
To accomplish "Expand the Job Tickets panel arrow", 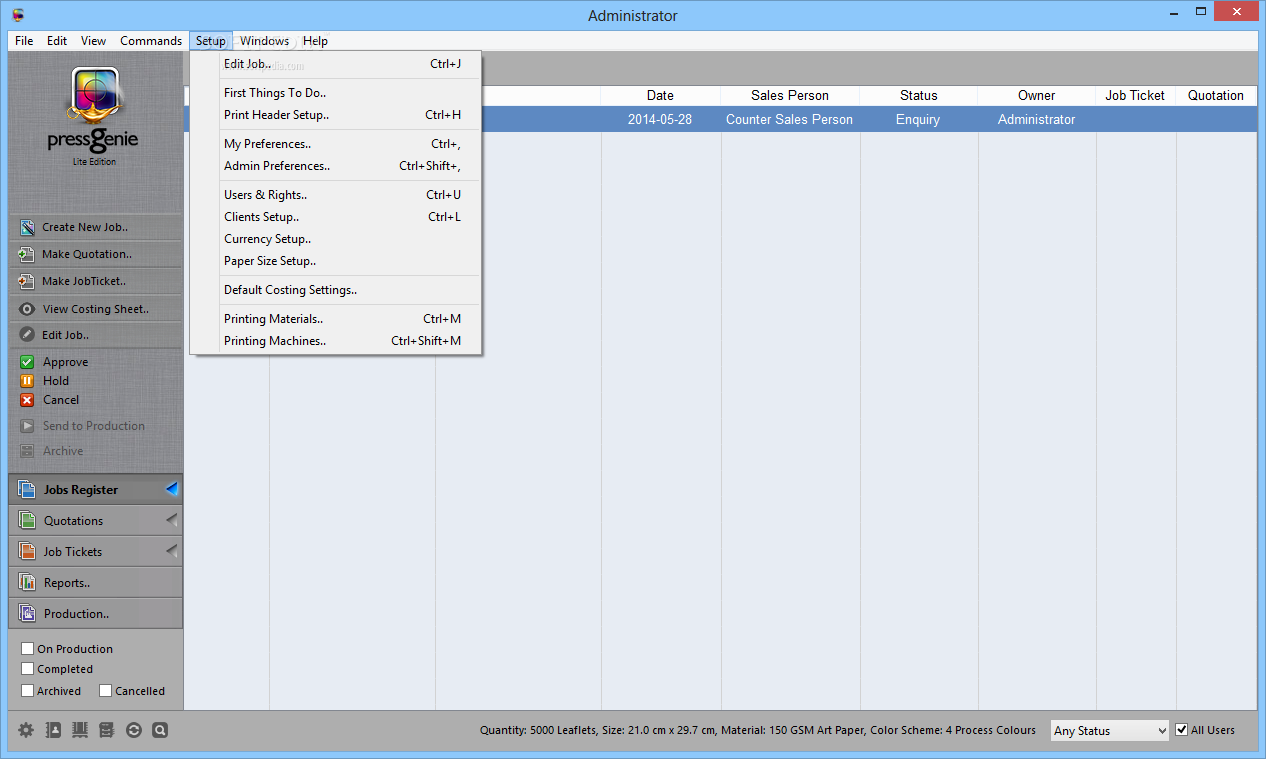I will coord(171,551).
